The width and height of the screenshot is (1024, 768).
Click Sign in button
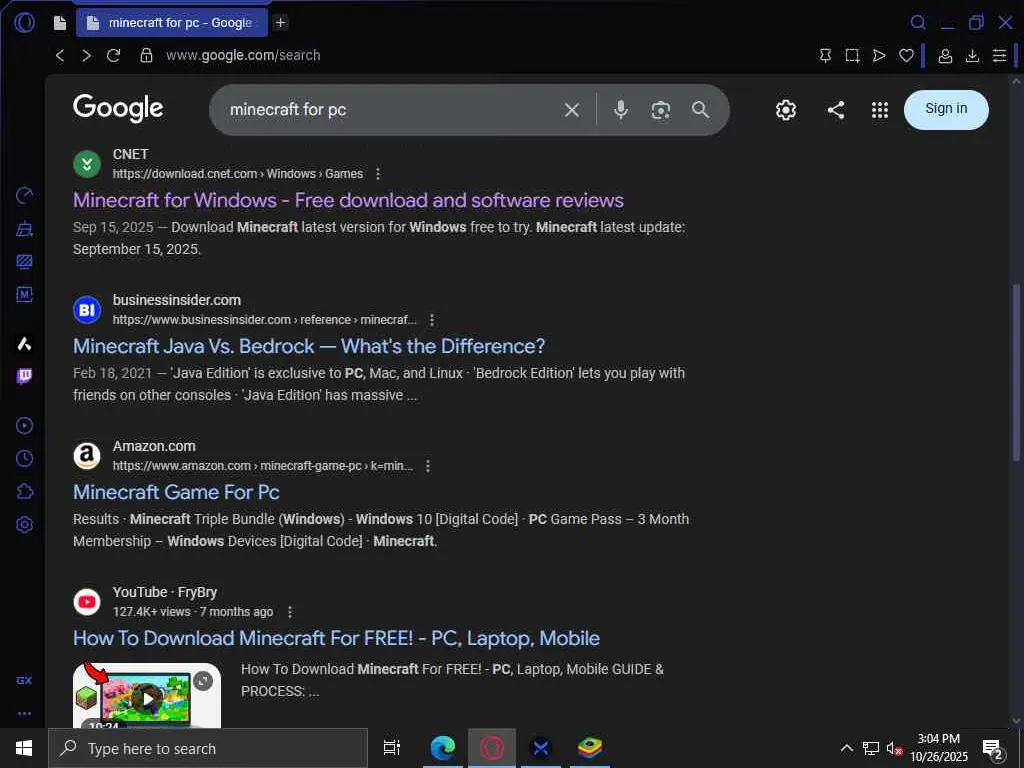946,109
